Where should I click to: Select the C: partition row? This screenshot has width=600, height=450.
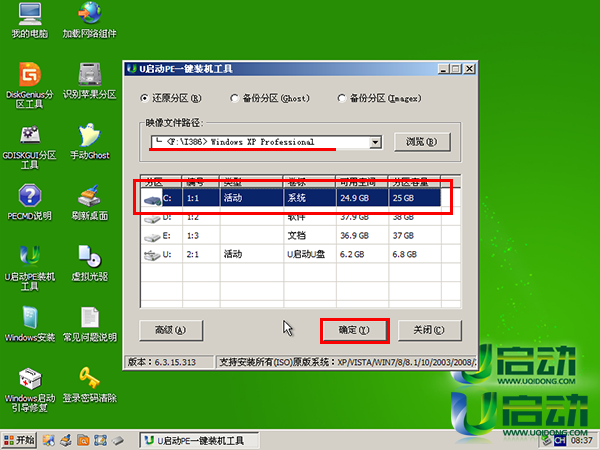click(291, 198)
